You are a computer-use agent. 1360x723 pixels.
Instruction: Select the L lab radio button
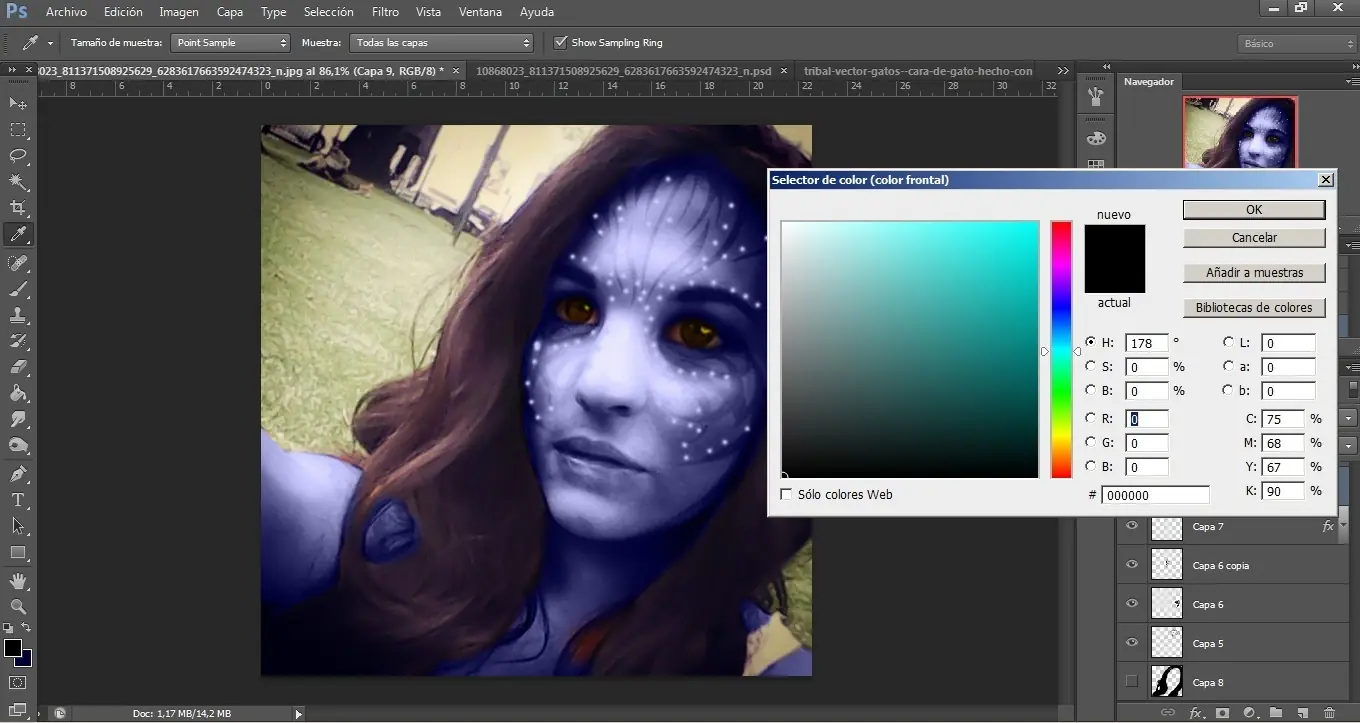(x=1228, y=342)
